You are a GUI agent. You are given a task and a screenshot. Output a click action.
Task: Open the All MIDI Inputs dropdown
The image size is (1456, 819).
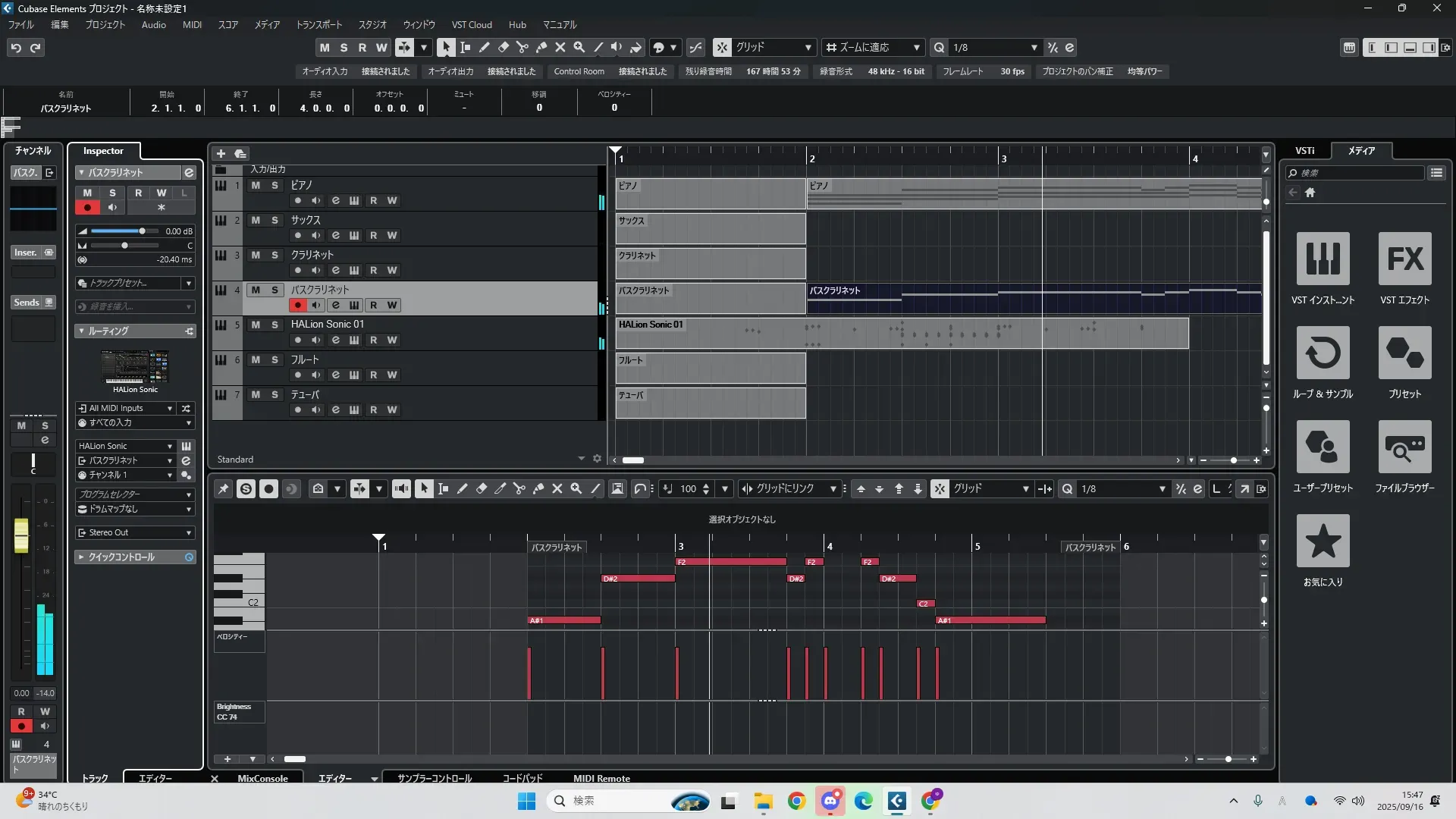click(126, 408)
